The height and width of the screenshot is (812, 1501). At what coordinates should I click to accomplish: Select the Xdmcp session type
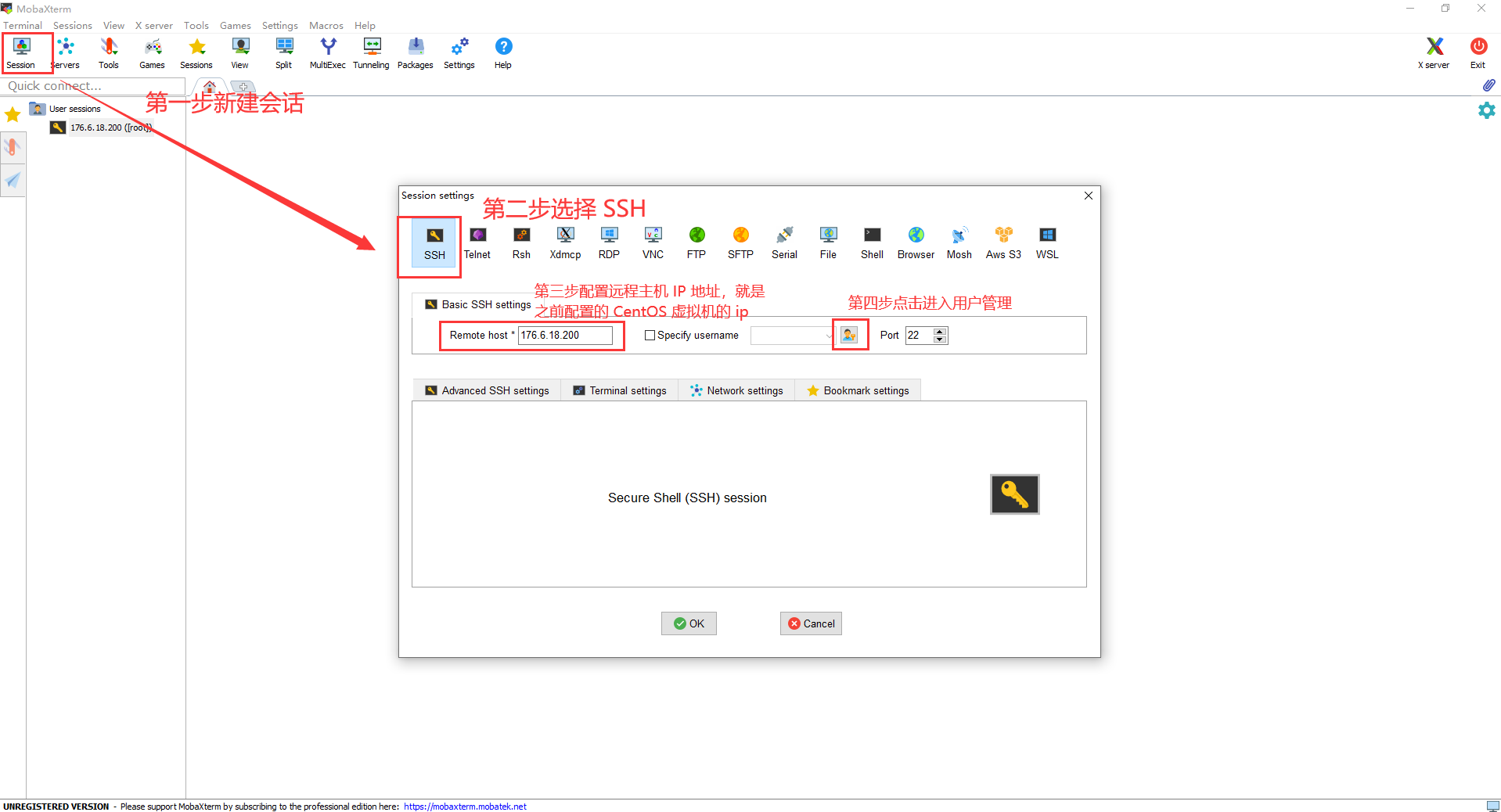tap(565, 243)
